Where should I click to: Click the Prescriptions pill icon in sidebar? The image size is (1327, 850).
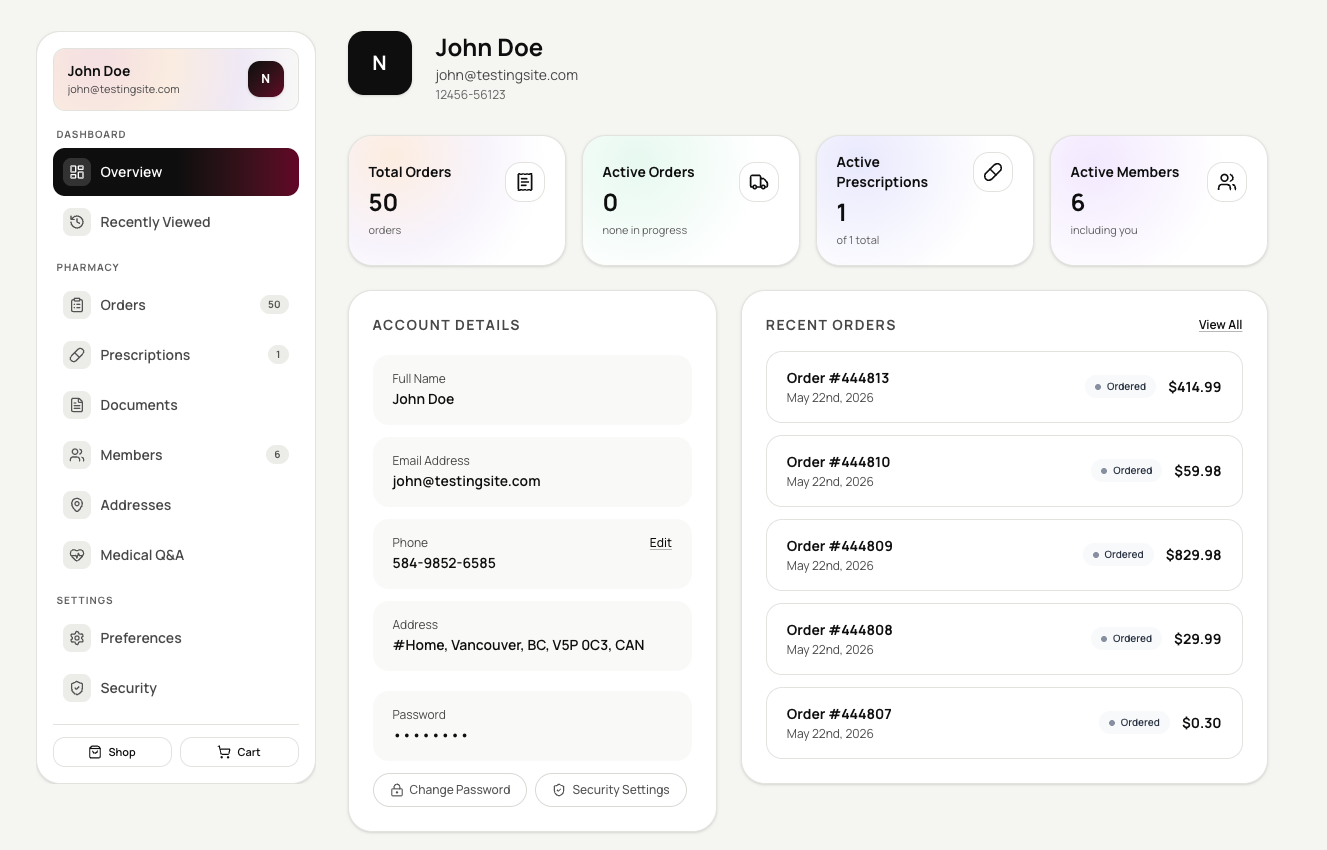tap(77, 355)
